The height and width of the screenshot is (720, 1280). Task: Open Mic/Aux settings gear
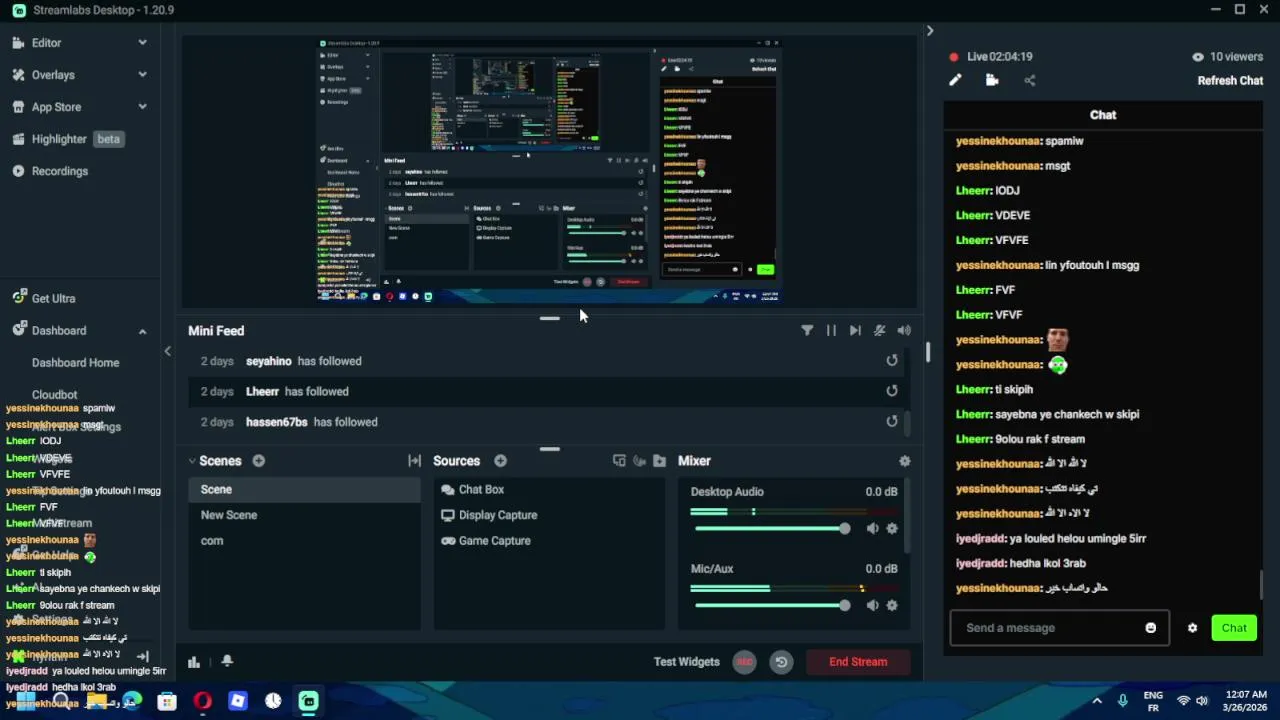[892, 606]
